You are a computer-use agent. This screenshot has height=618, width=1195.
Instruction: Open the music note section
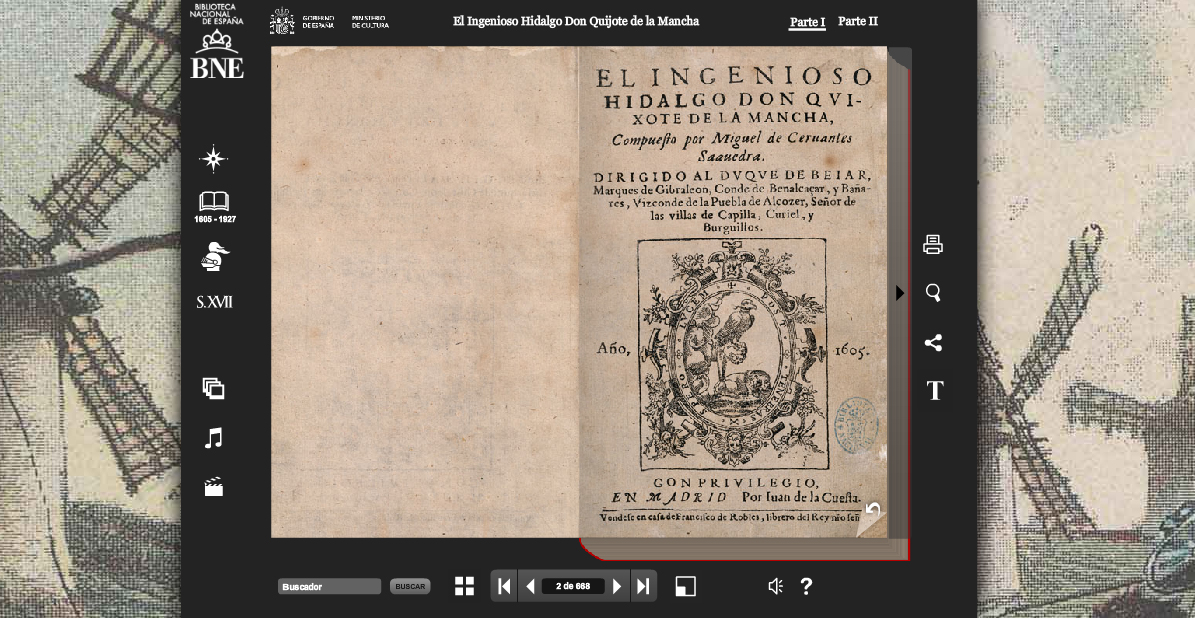click(x=213, y=438)
